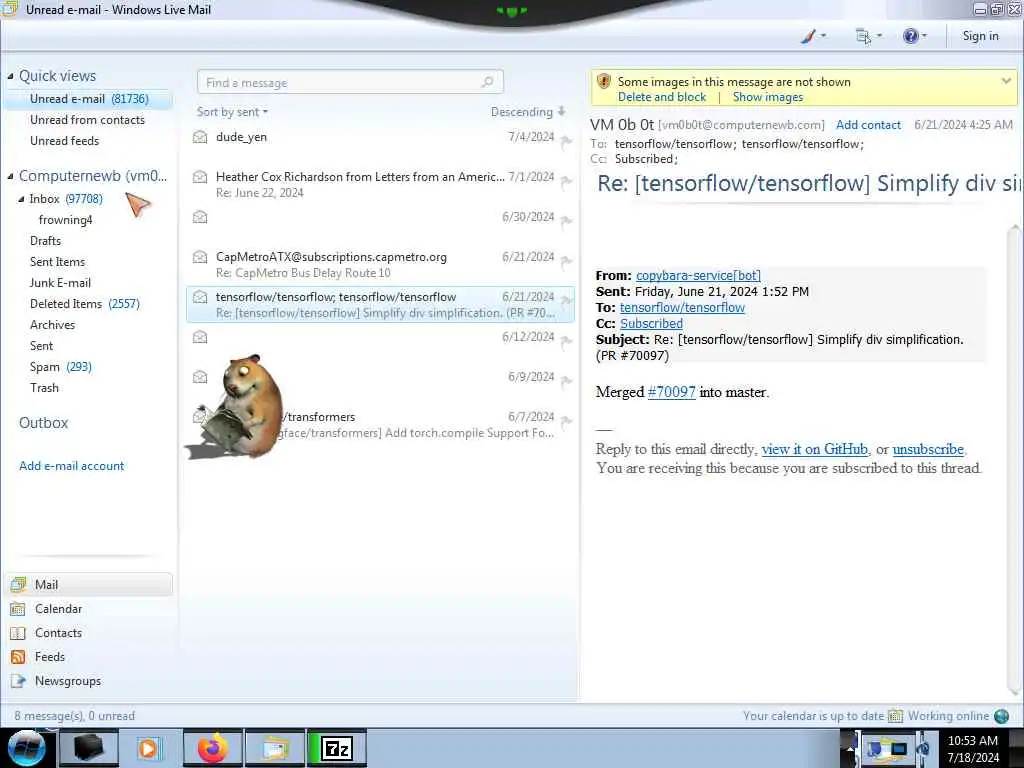Collapse the Quick views section
This screenshot has height=768, width=1024.
pyautogui.click(x=10, y=76)
